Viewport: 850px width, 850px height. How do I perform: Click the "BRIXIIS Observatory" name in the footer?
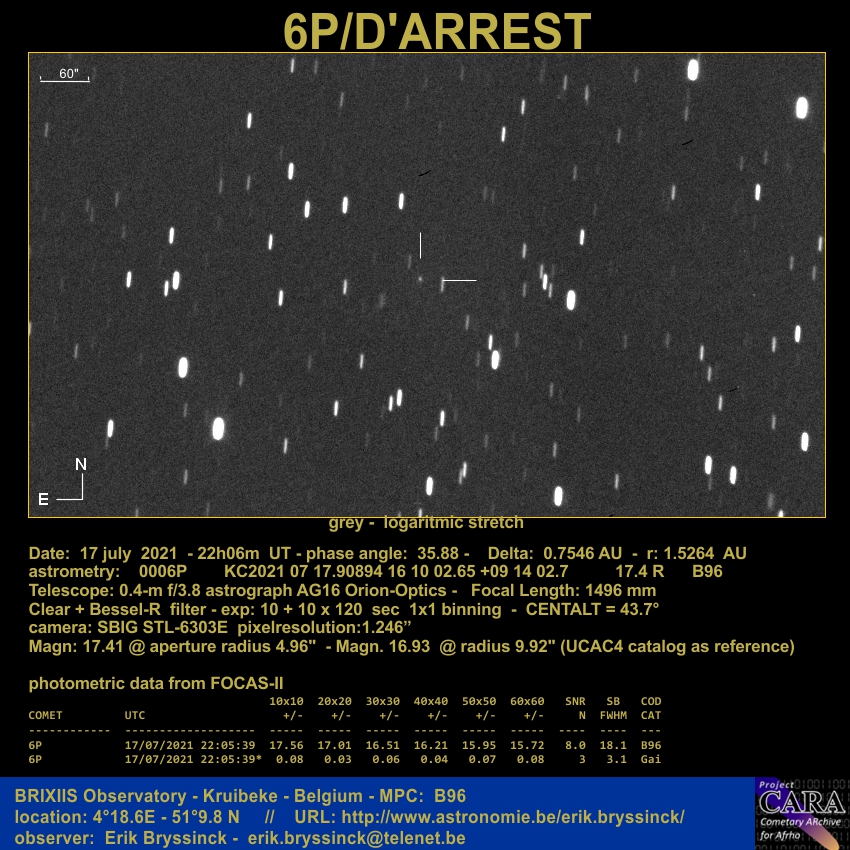[x=100, y=796]
